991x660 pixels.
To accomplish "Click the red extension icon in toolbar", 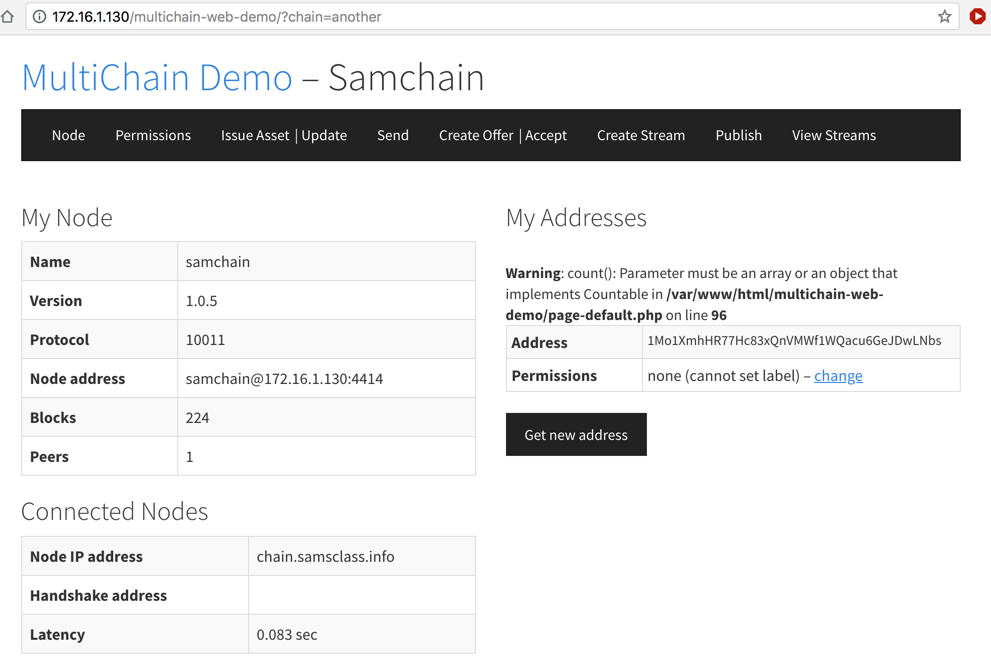I will click(977, 16).
